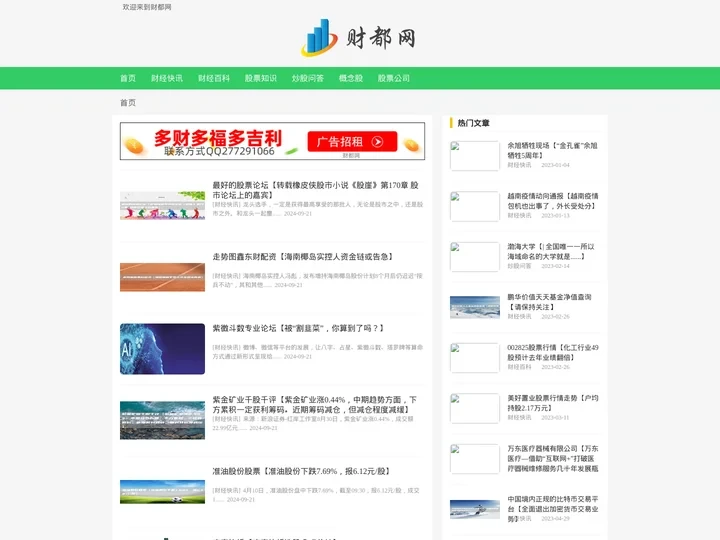Open hot article 002825股票行情
Image resolution: width=720 pixels, height=540 pixels.
(552, 352)
